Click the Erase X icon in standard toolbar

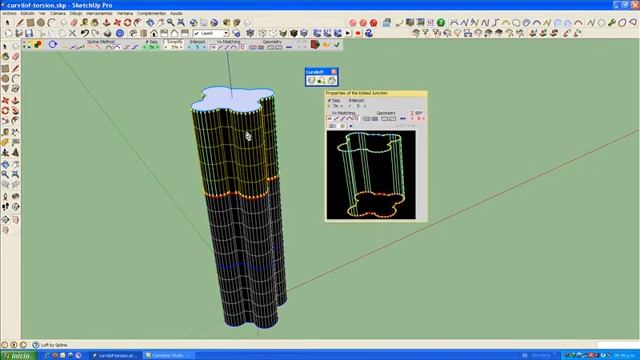tap(73, 33)
